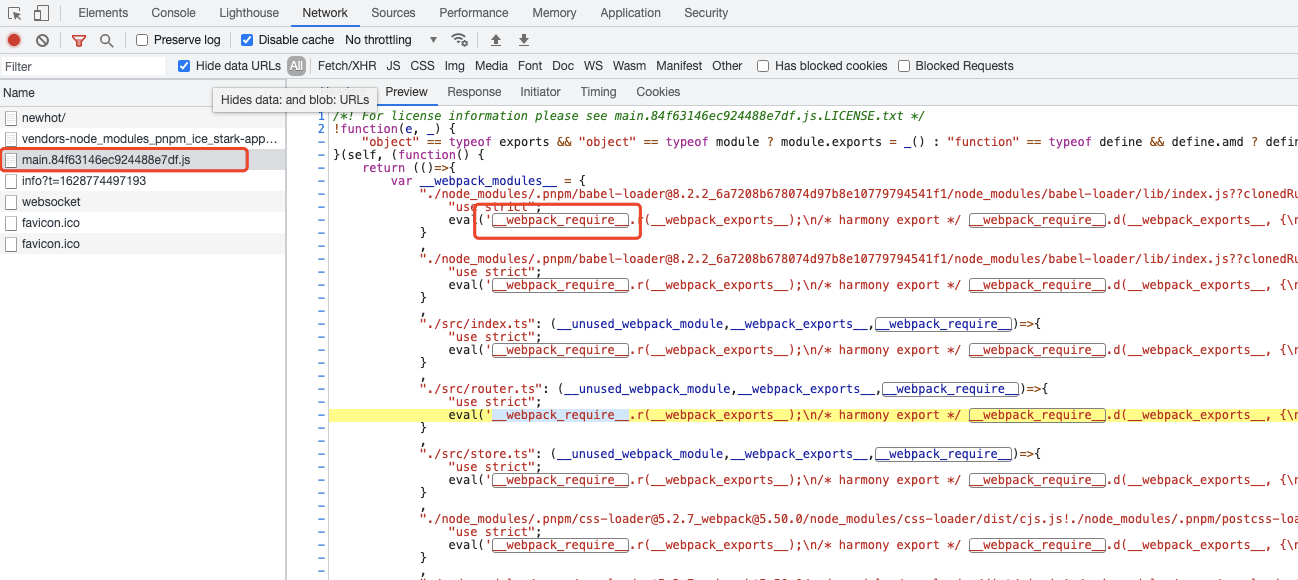The image size is (1298, 580).
Task: Open the network filter funnel icon
Action: pos(79,39)
